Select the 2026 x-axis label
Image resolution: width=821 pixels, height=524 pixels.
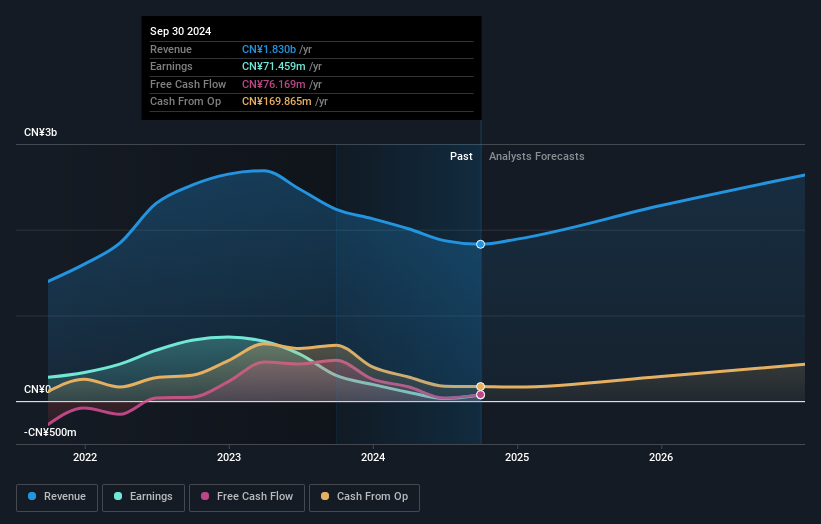661,457
